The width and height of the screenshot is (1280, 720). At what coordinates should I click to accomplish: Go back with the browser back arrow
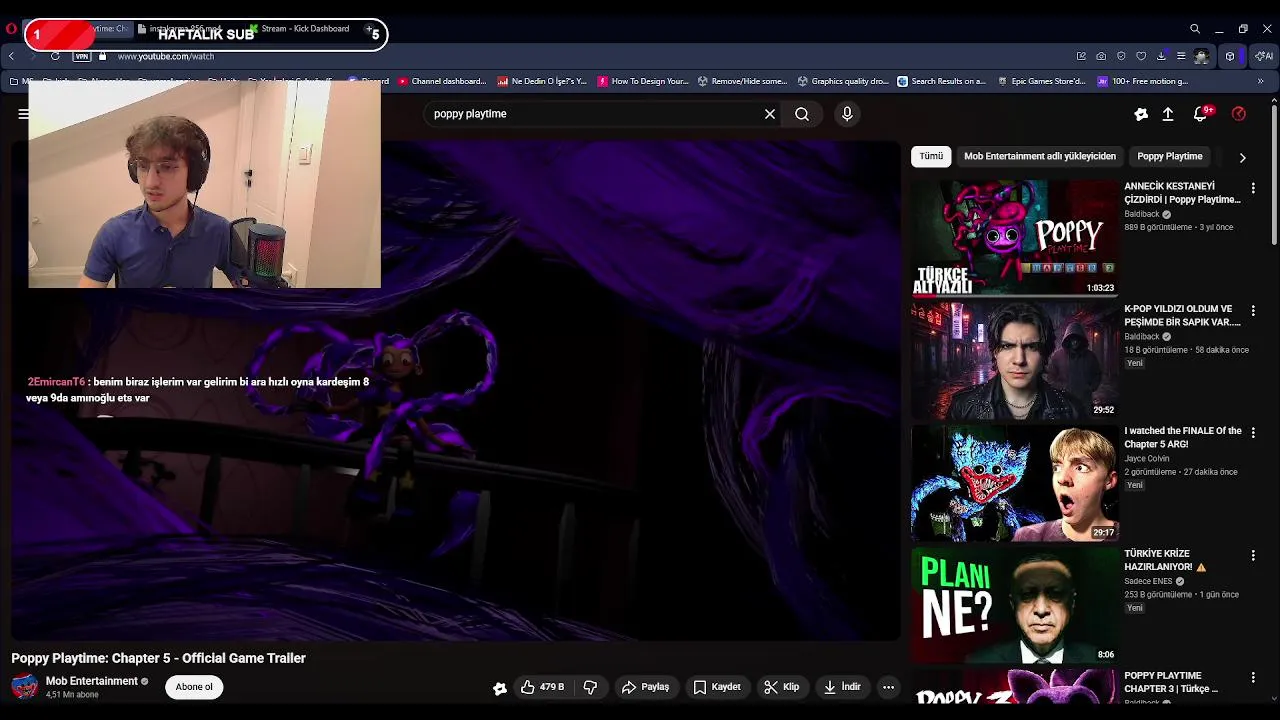click(x=11, y=56)
